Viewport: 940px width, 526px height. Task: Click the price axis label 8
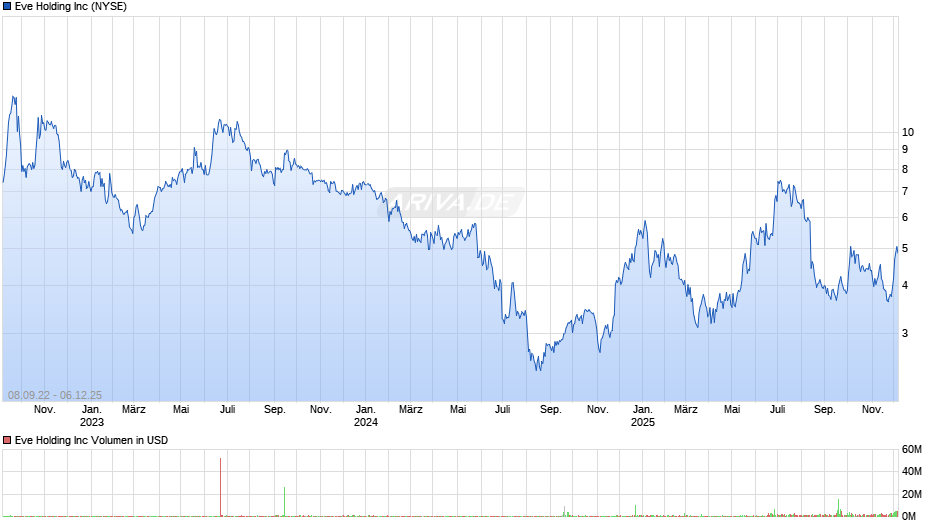[x=905, y=170]
